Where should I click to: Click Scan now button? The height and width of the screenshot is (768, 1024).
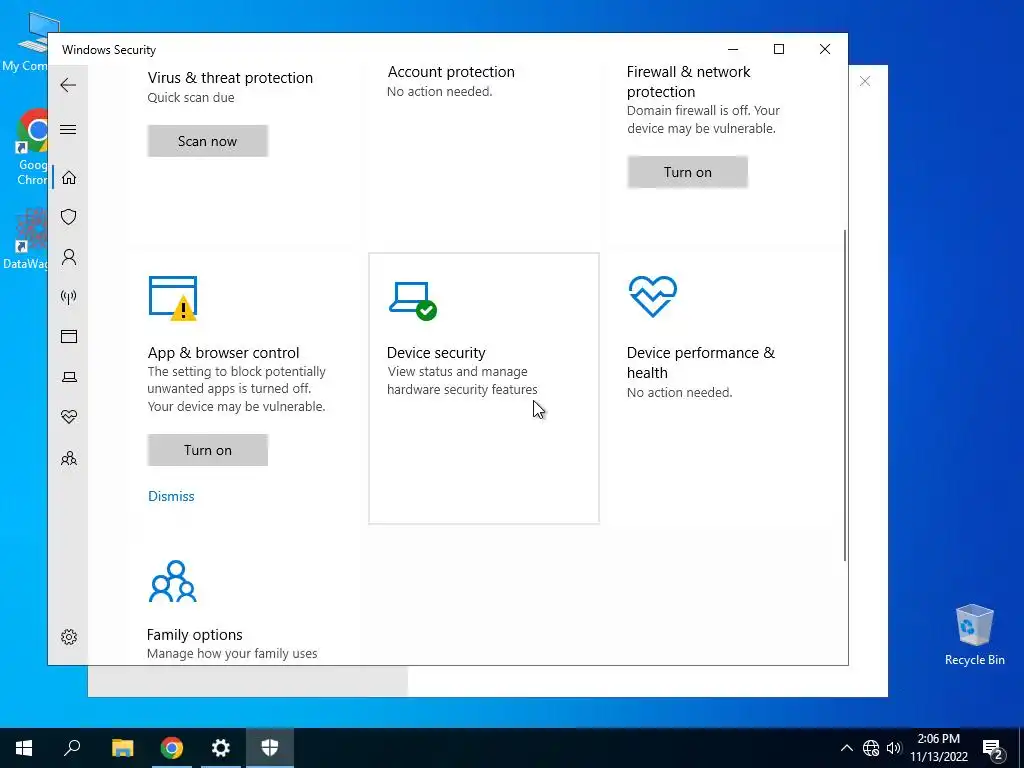tap(208, 141)
